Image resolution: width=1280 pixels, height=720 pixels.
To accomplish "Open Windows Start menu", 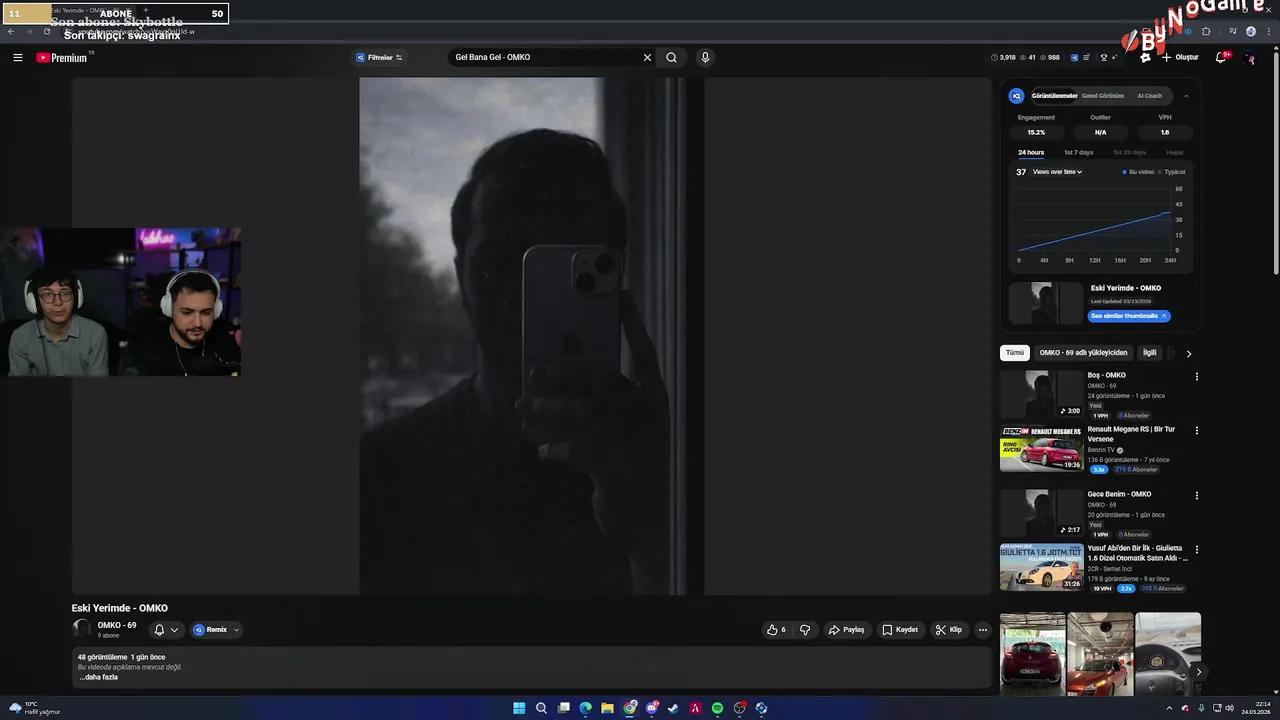I will point(519,708).
